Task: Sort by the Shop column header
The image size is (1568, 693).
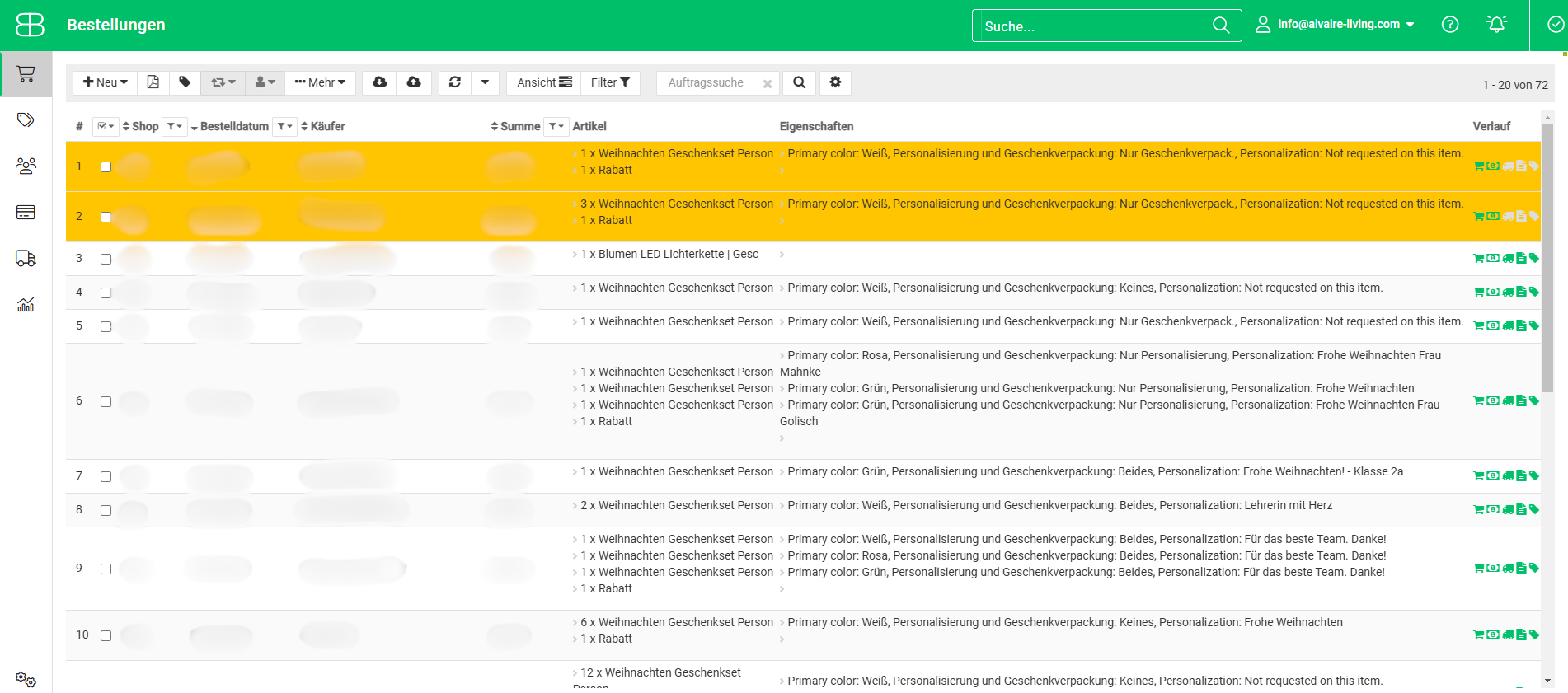Action: 140,126
